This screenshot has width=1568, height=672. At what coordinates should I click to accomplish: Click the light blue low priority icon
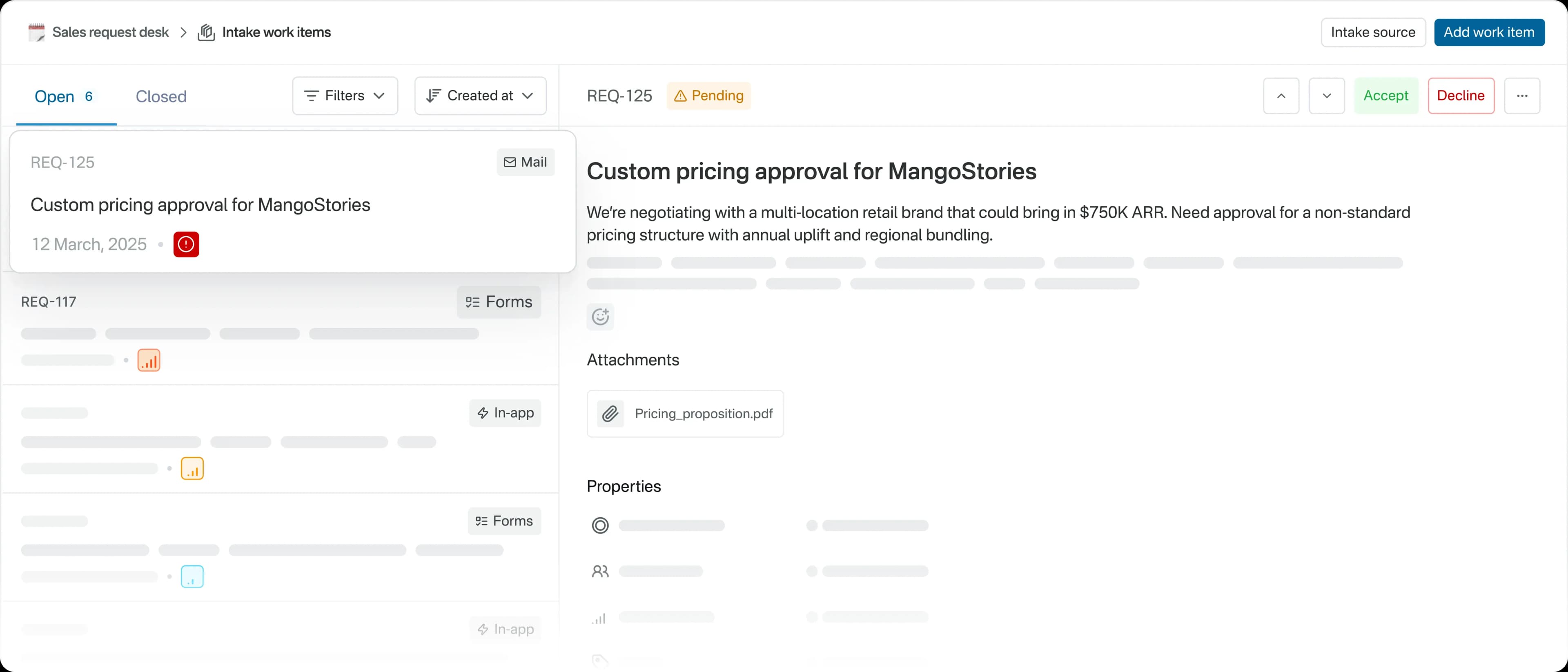(x=192, y=576)
